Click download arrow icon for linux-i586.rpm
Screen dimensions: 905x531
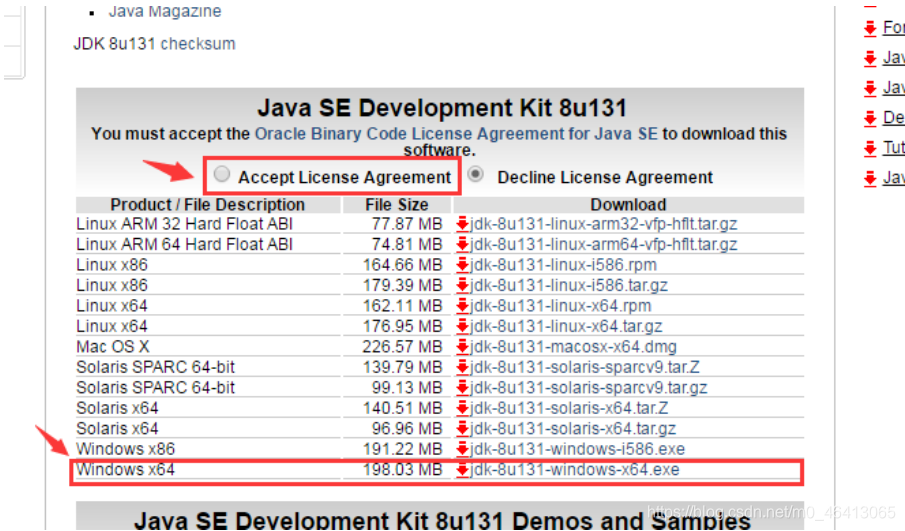pyautogui.click(x=462, y=265)
